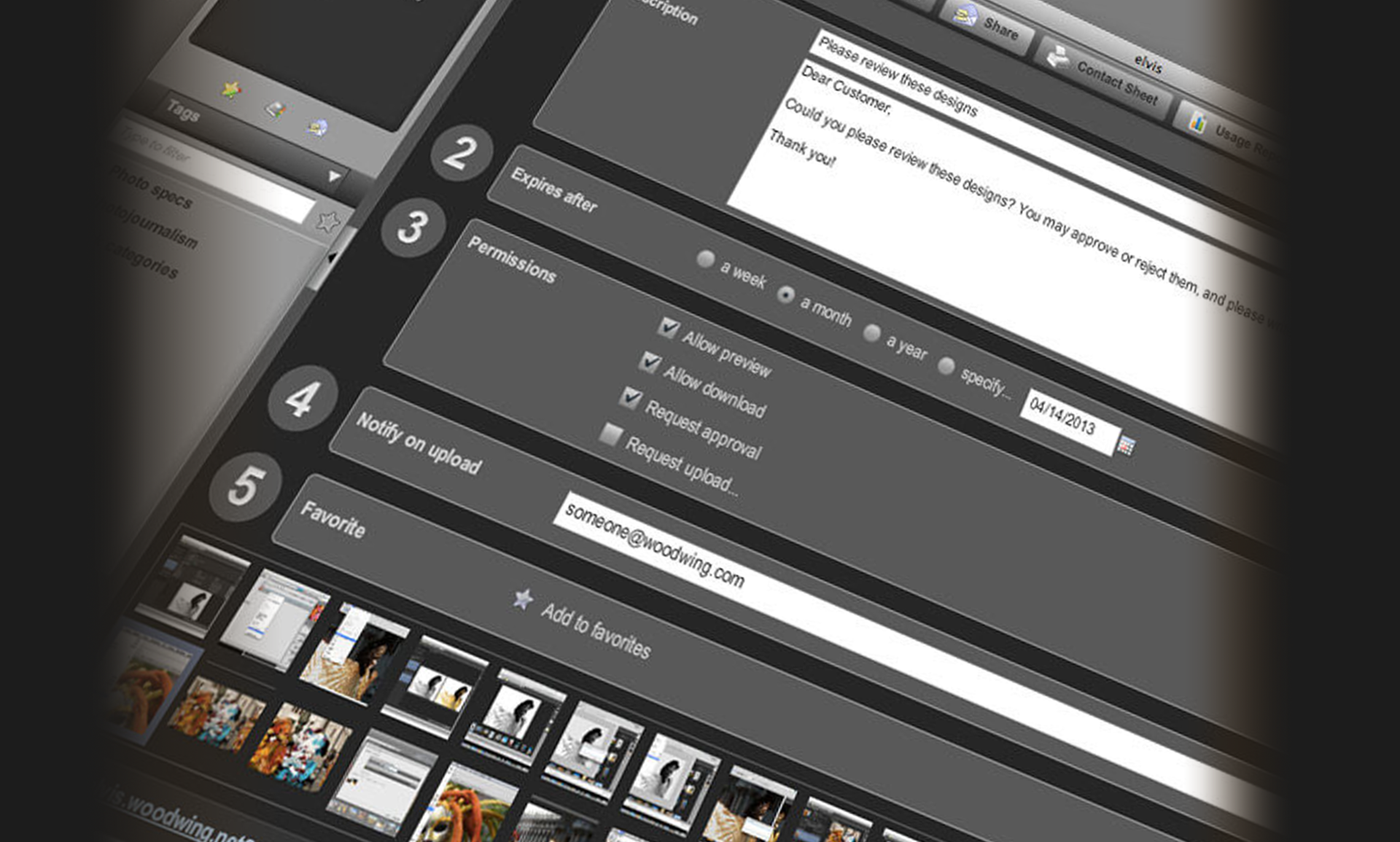The height and width of the screenshot is (842, 1400).
Task: Click the 'Expires after' section label
Action: [554, 190]
